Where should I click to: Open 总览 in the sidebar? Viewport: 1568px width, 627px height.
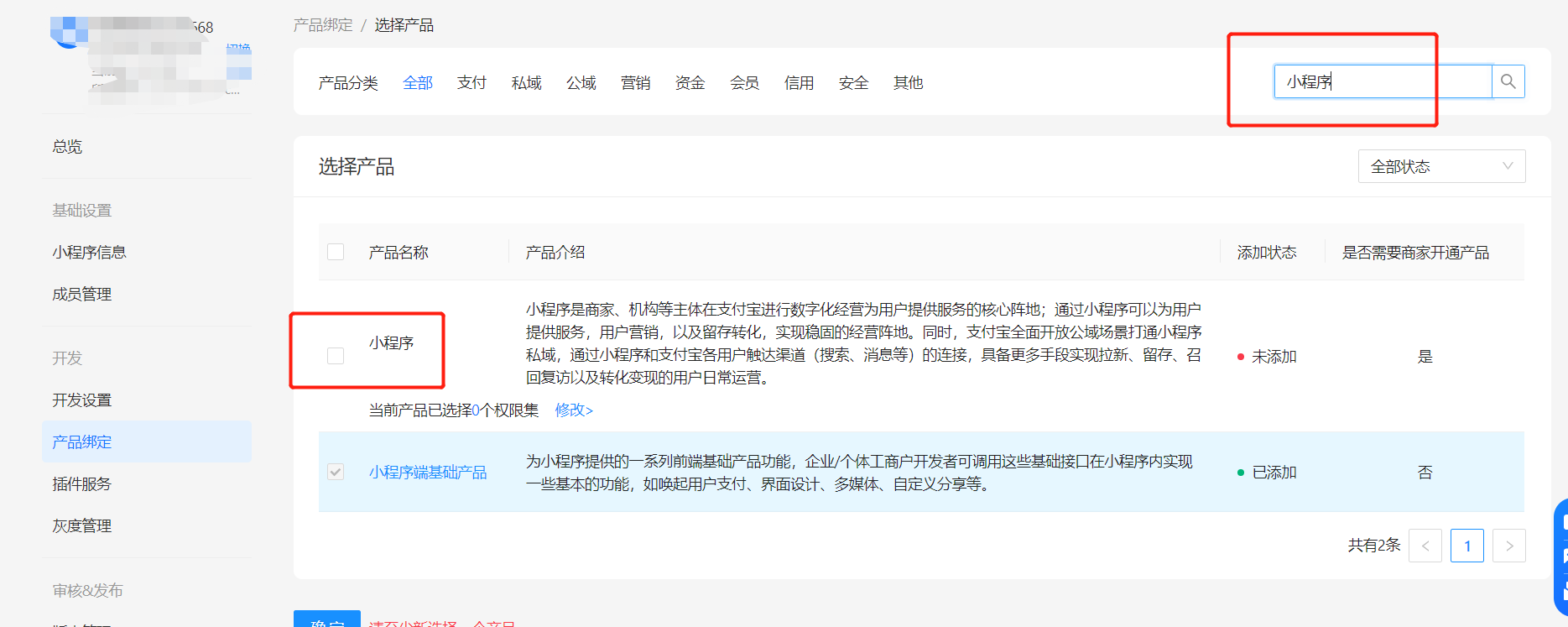[x=67, y=147]
